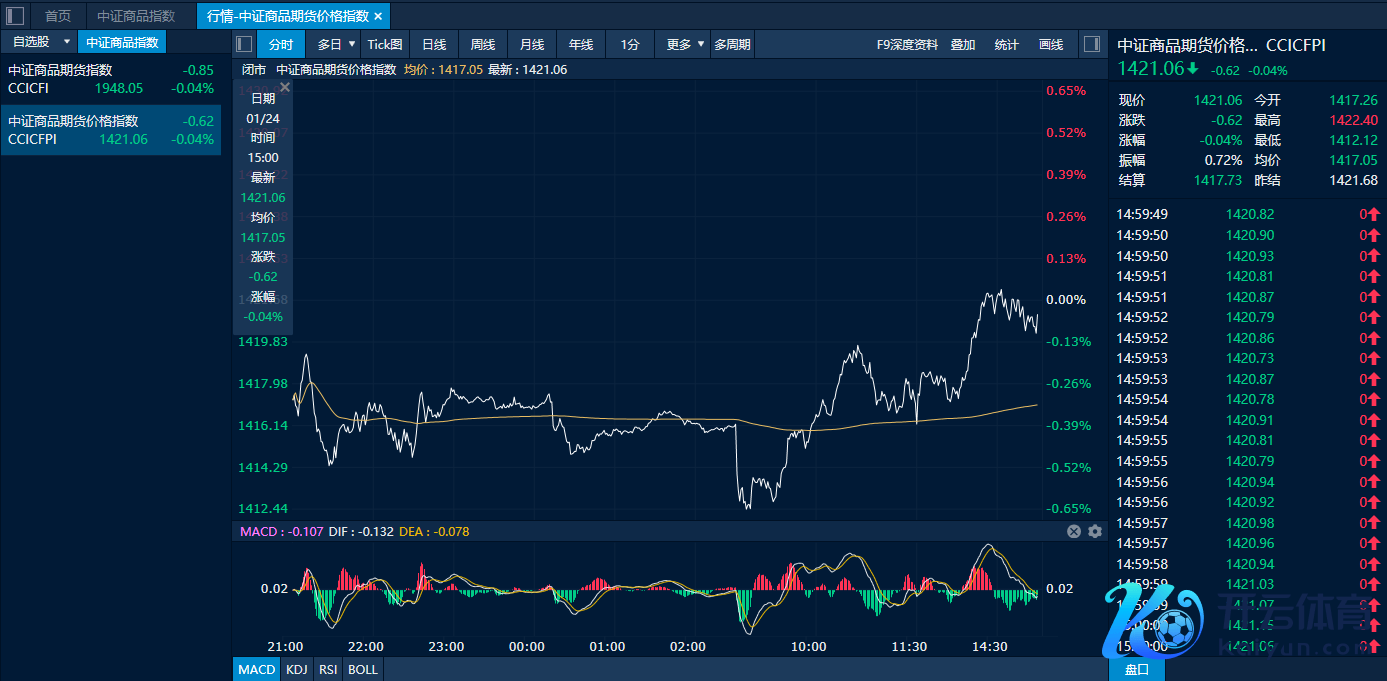Switch indicator to KDJ

297,669
